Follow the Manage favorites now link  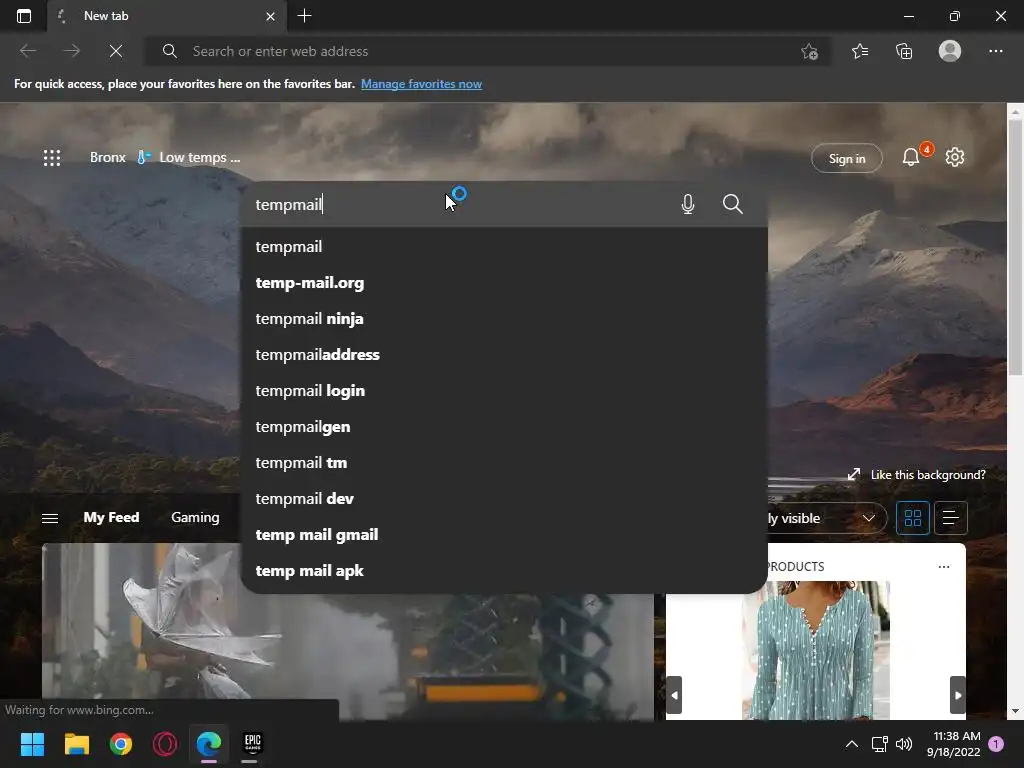[421, 84]
